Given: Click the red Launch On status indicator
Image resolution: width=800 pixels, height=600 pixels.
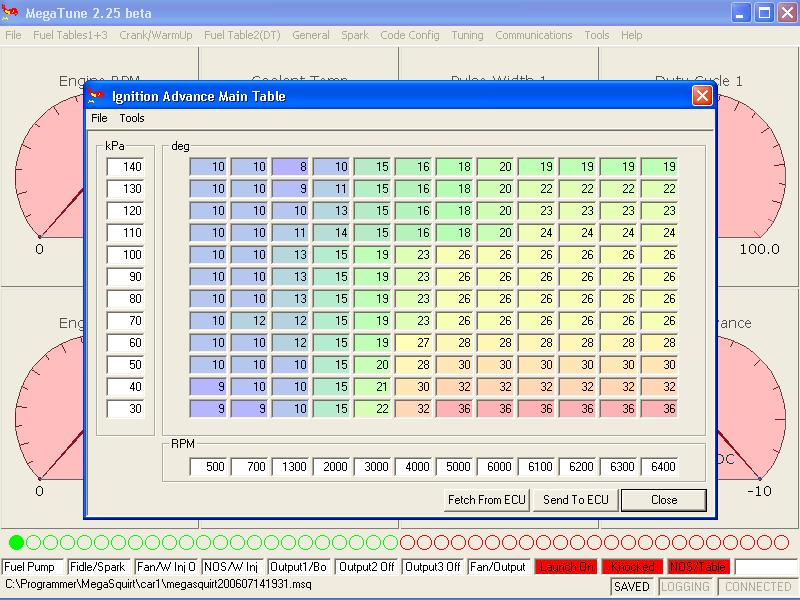Looking at the screenshot, I should [x=566, y=567].
